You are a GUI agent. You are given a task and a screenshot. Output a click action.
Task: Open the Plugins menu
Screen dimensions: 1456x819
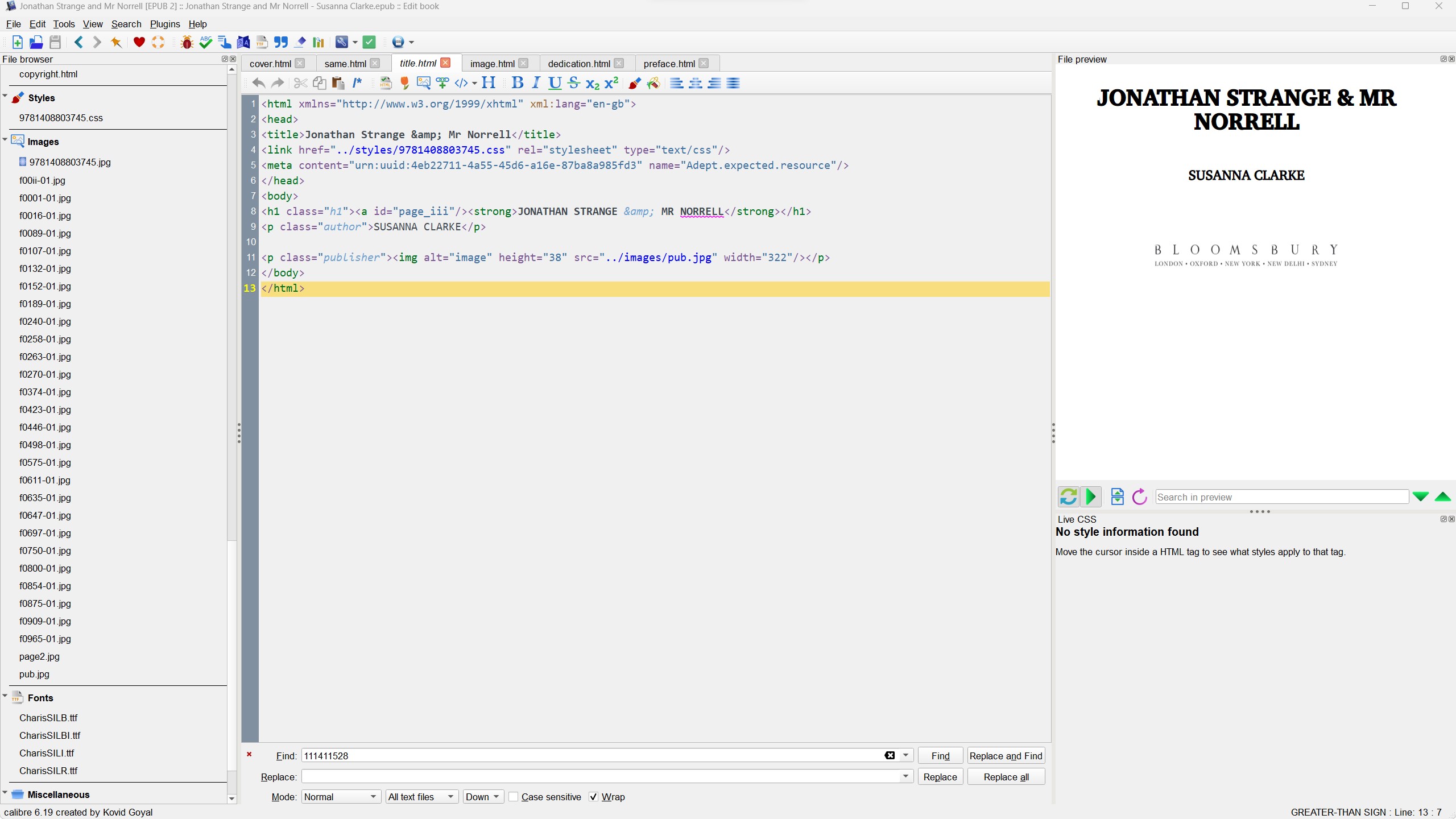pos(164,24)
